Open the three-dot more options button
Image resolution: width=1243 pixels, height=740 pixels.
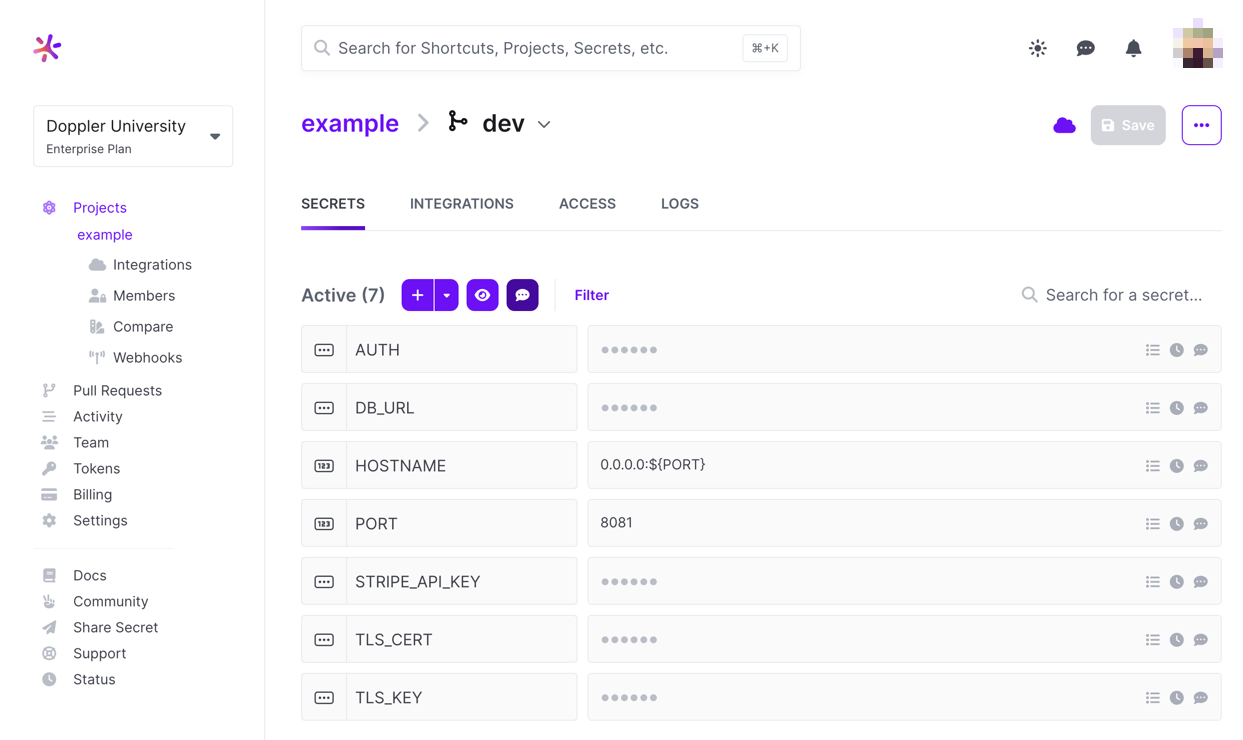click(1201, 125)
